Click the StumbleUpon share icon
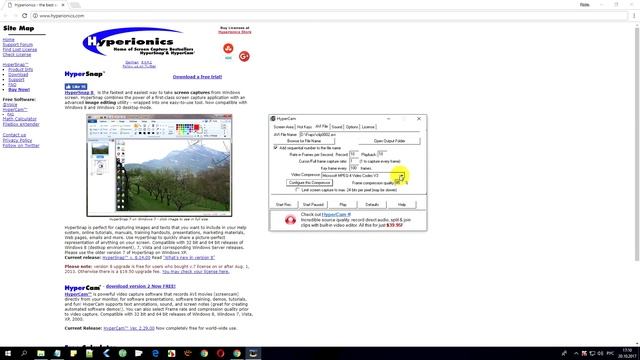This screenshot has height=360, width=640. [x=228, y=48]
